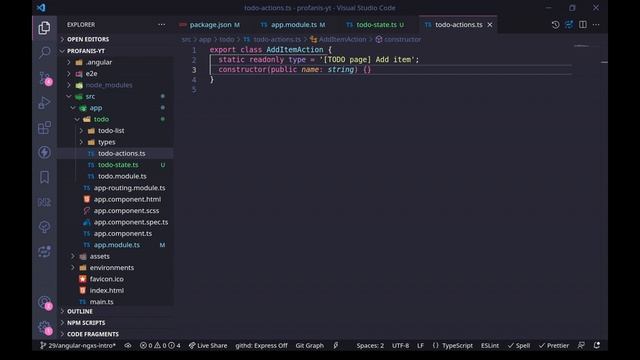The image size is (640, 360).
Task: Expand the .angular folder
Action: [x=99, y=62]
